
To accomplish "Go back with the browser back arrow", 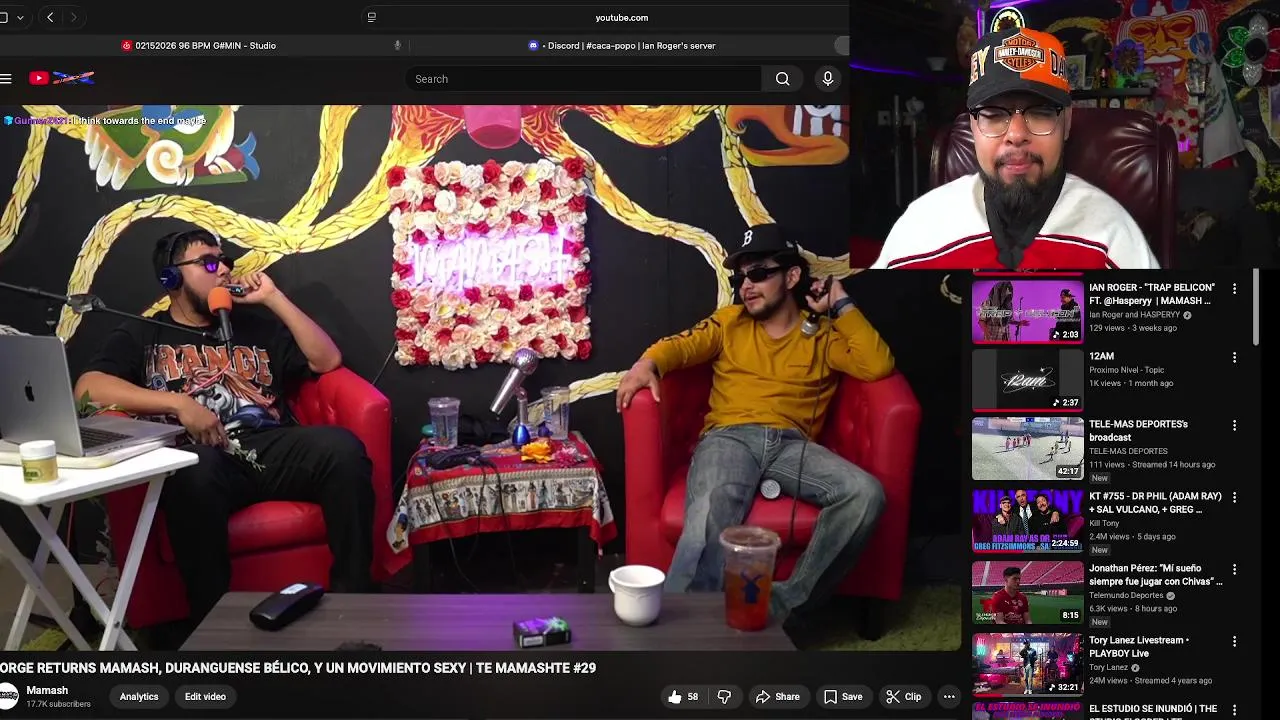I will coord(50,17).
